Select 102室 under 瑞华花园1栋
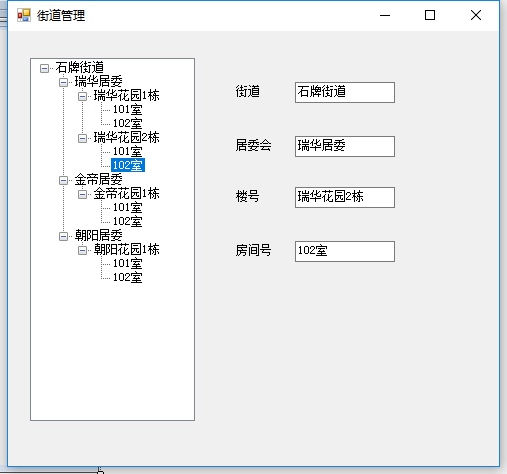This screenshot has height=474, width=507. [x=127, y=123]
